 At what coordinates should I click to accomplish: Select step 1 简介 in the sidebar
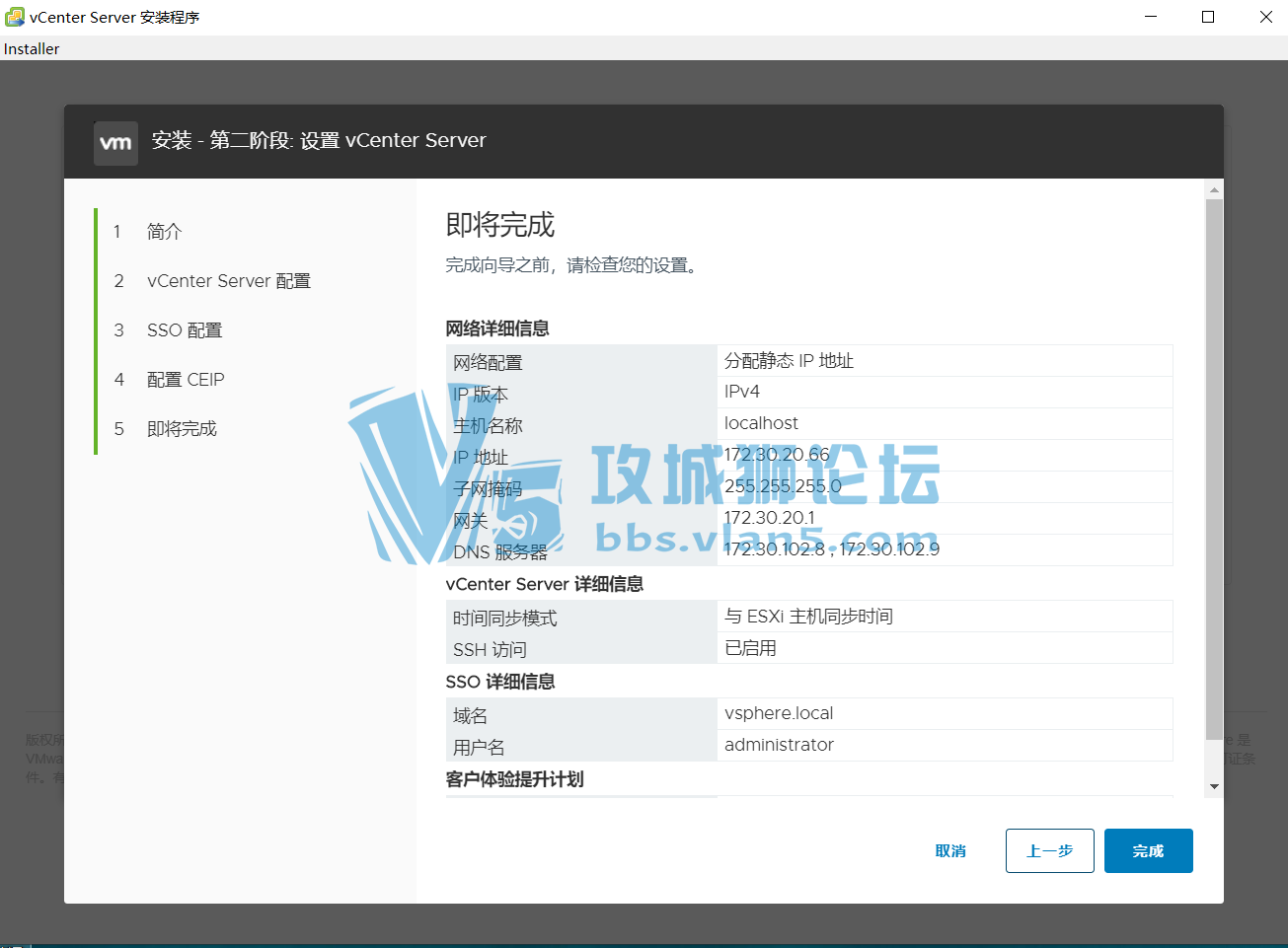pyautogui.click(x=164, y=231)
